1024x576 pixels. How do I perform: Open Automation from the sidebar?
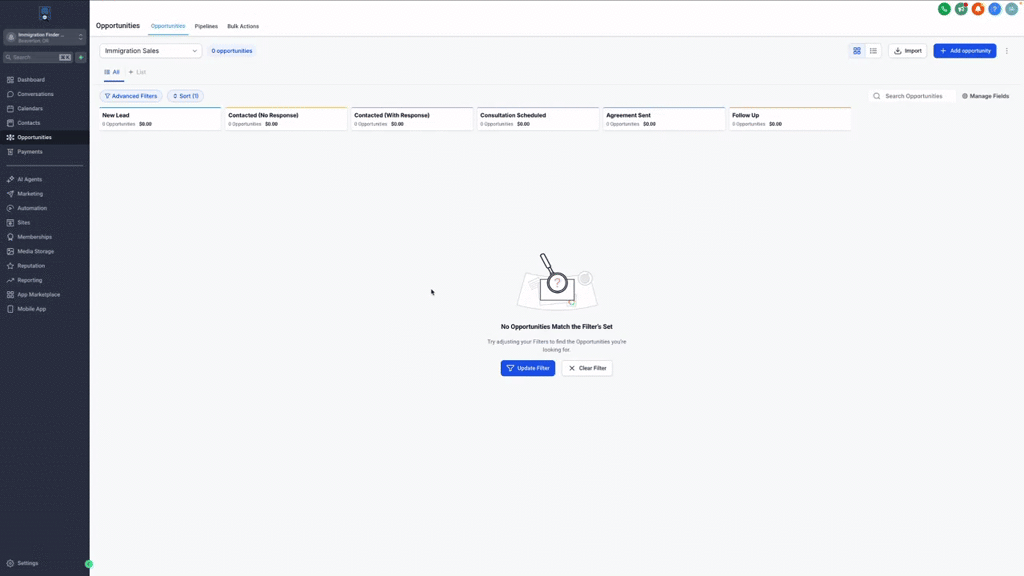(32, 208)
